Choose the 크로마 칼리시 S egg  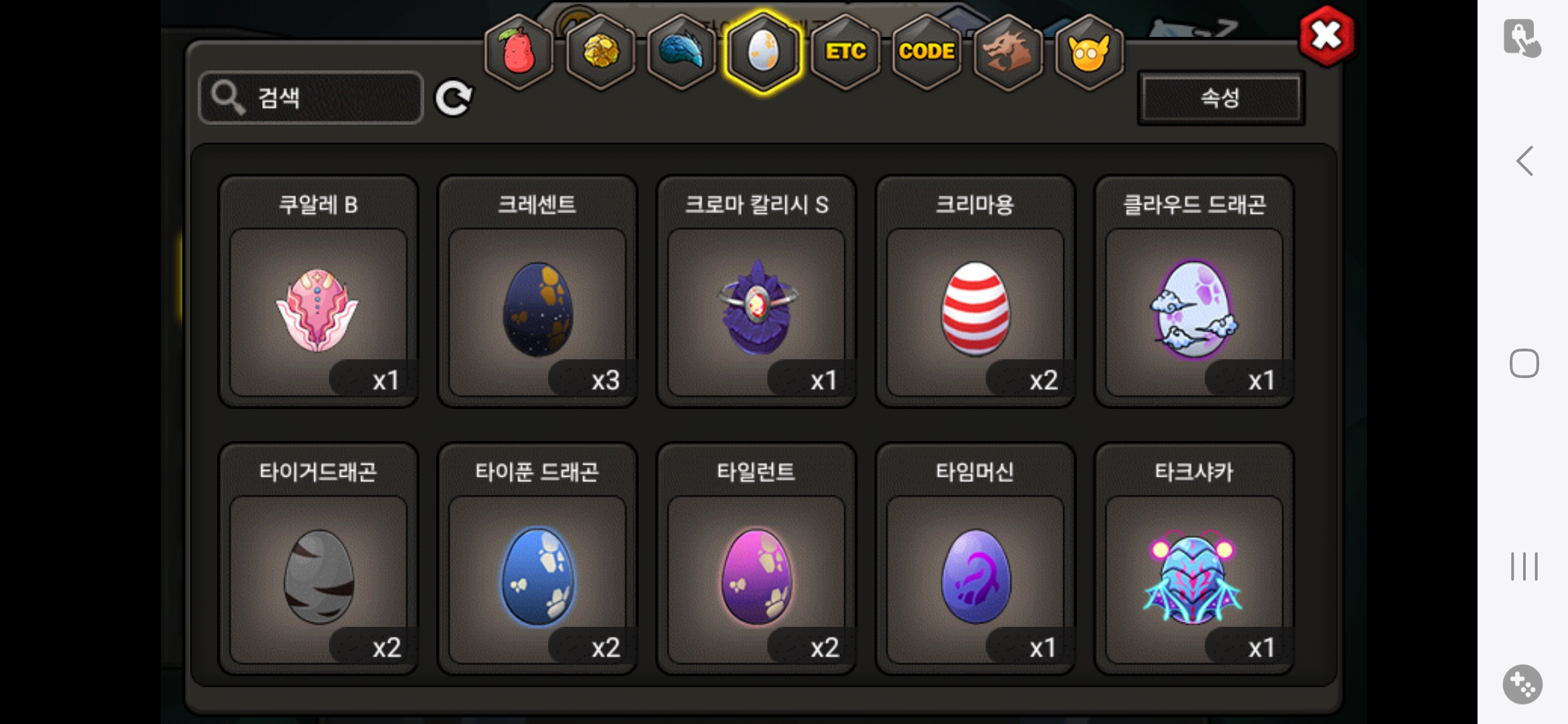(x=757, y=291)
